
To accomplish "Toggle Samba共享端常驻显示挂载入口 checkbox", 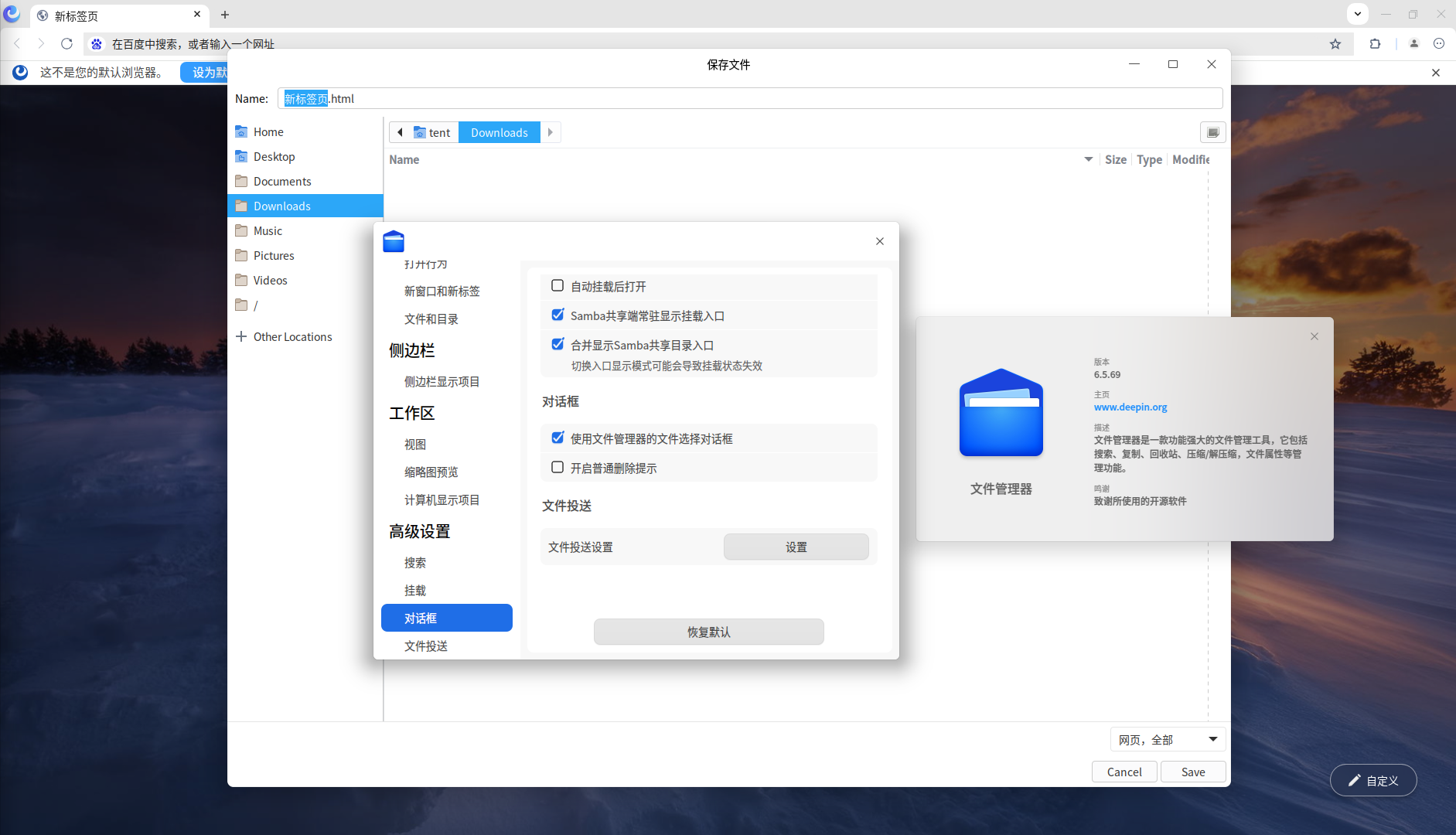I will [x=558, y=315].
